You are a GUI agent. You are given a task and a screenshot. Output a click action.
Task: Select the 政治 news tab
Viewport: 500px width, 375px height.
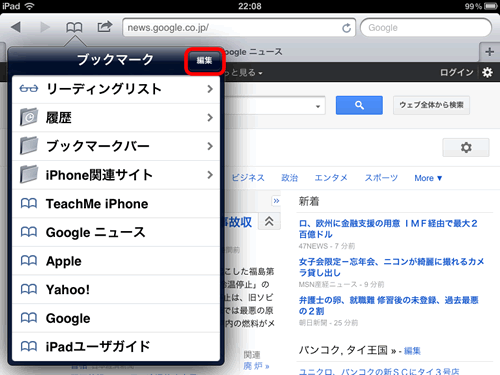tap(289, 178)
